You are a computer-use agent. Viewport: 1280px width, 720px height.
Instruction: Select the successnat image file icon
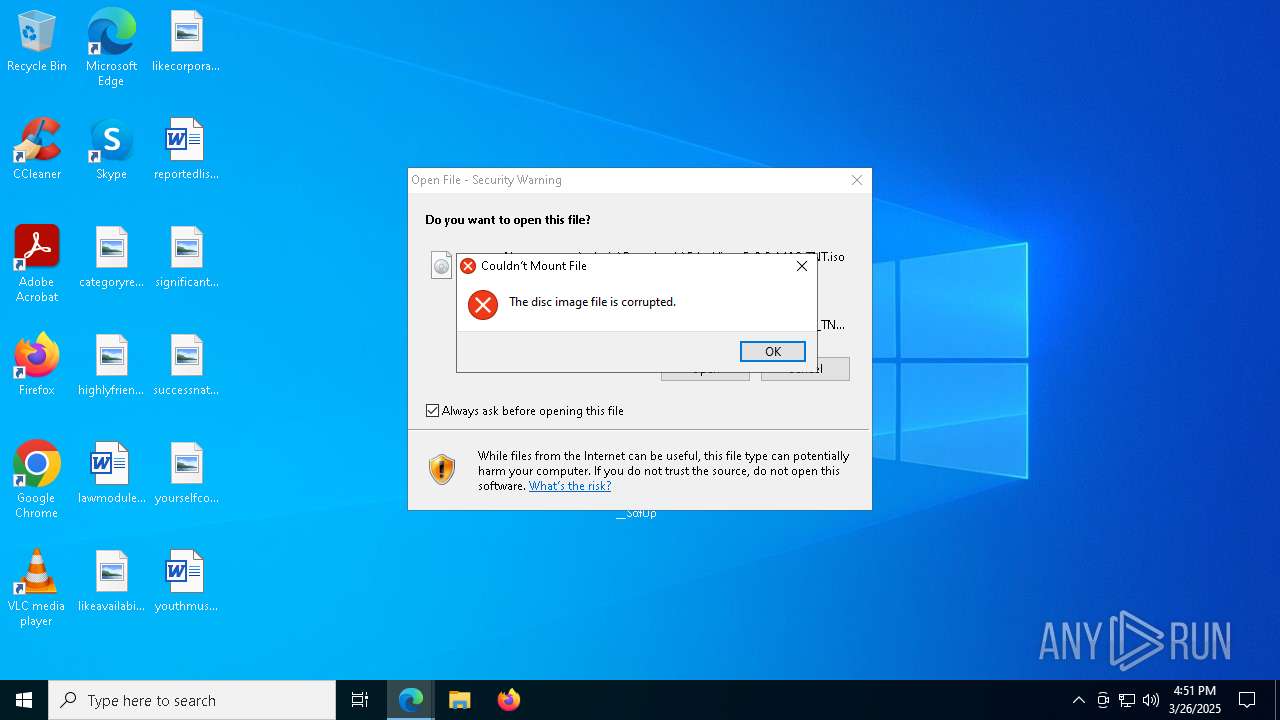186,366
